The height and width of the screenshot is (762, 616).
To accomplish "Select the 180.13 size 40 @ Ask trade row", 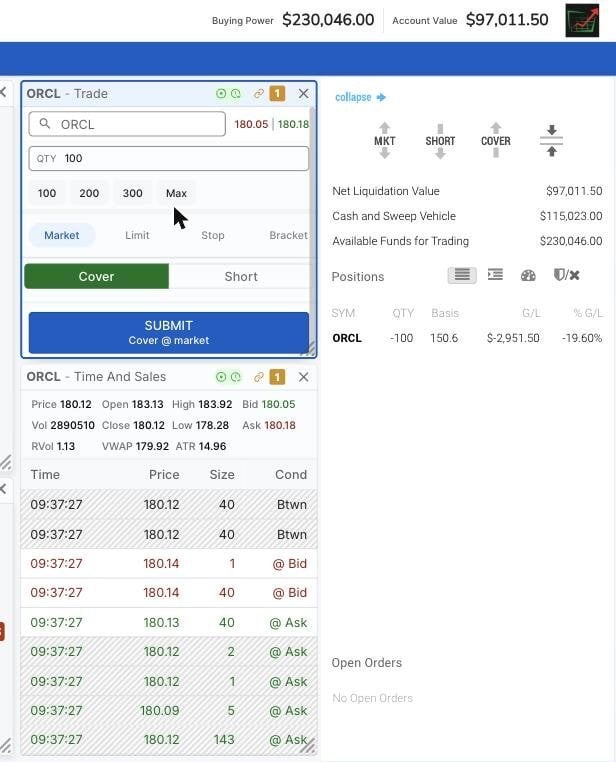I will click(169, 623).
